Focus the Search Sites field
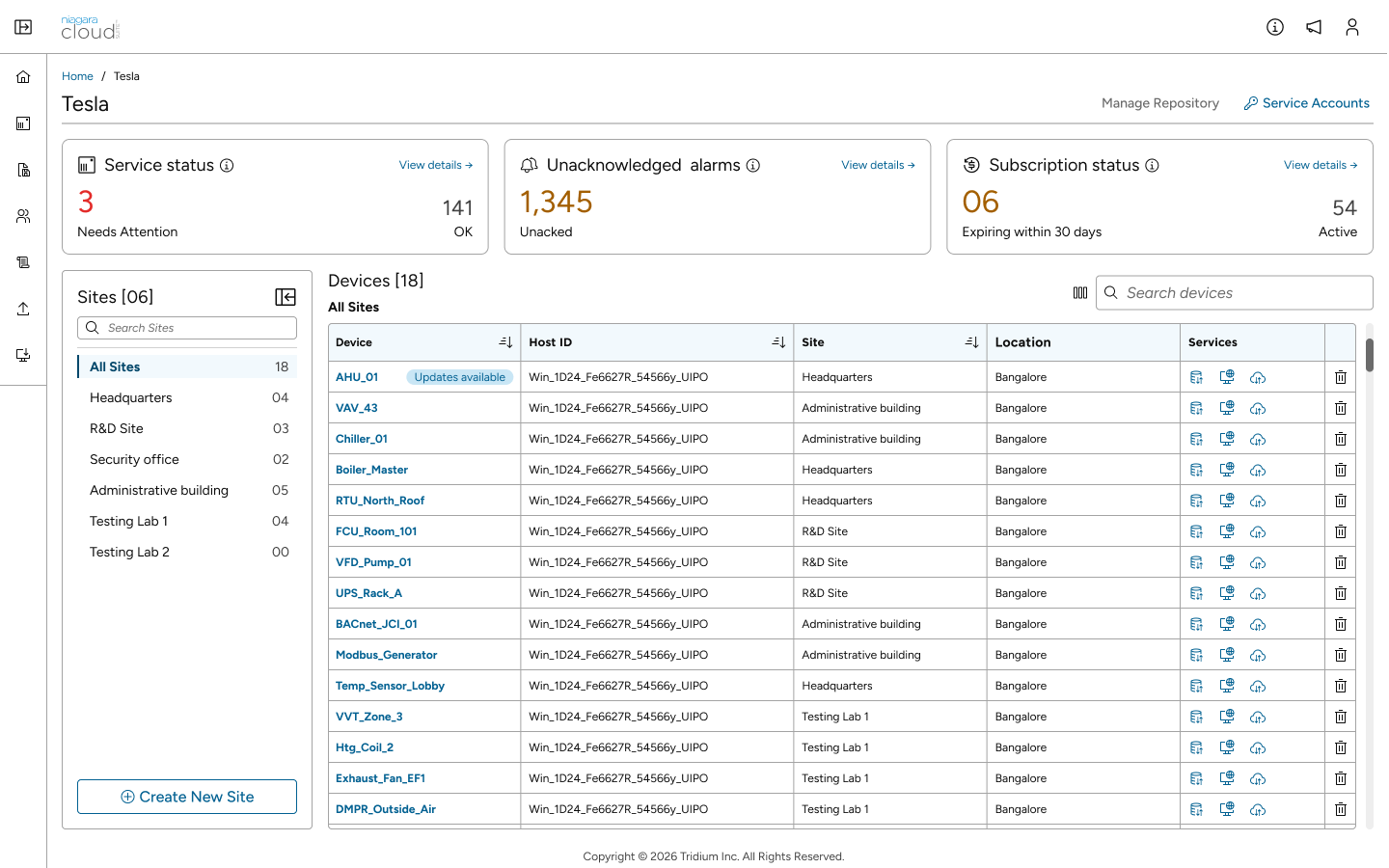The height and width of the screenshot is (868, 1389). pyautogui.click(x=187, y=328)
